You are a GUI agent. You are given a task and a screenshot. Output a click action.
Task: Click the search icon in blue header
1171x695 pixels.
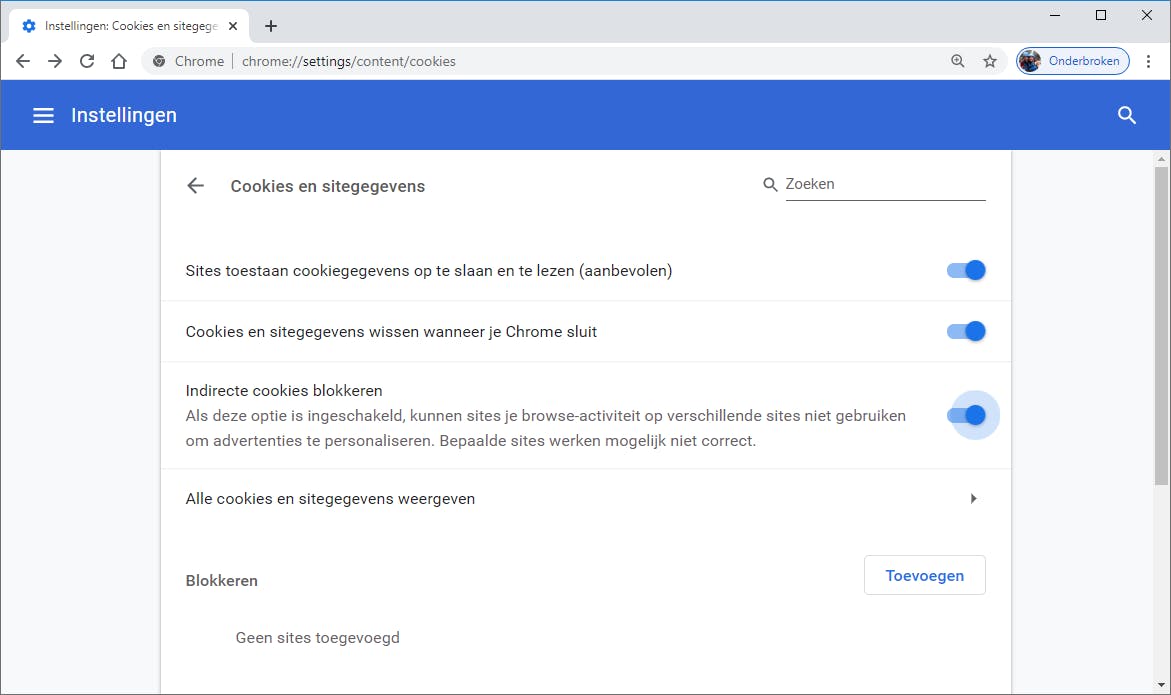1127,115
